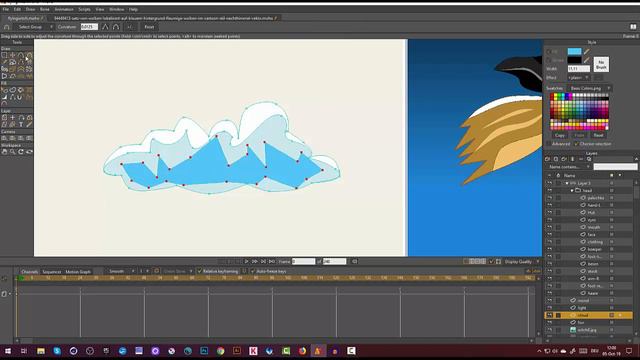This screenshot has height=360, width=640.
Task: Switch to the Sequencer tab
Action: click(x=52, y=272)
